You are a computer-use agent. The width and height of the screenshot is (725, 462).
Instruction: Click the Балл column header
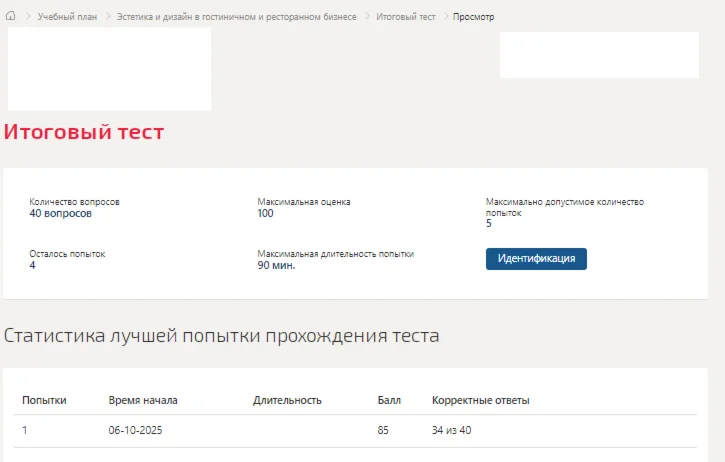click(x=389, y=401)
